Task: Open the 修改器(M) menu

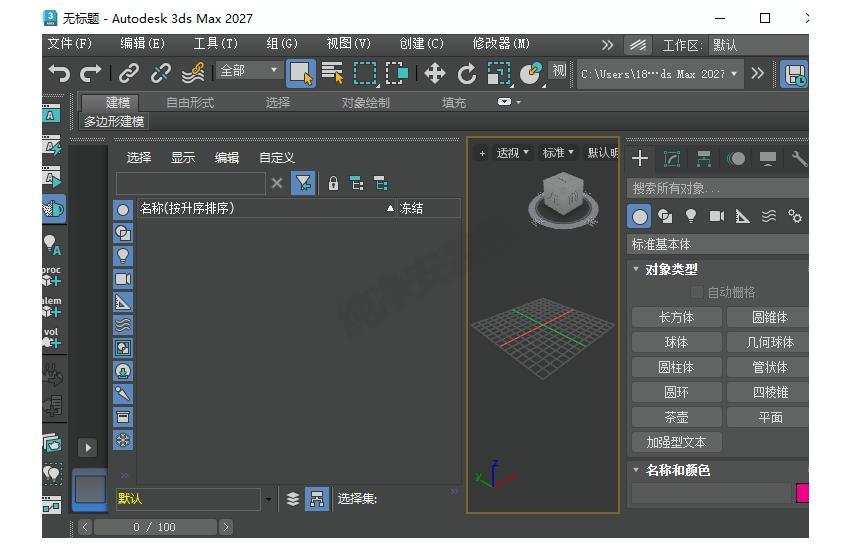Action: pos(501,43)
